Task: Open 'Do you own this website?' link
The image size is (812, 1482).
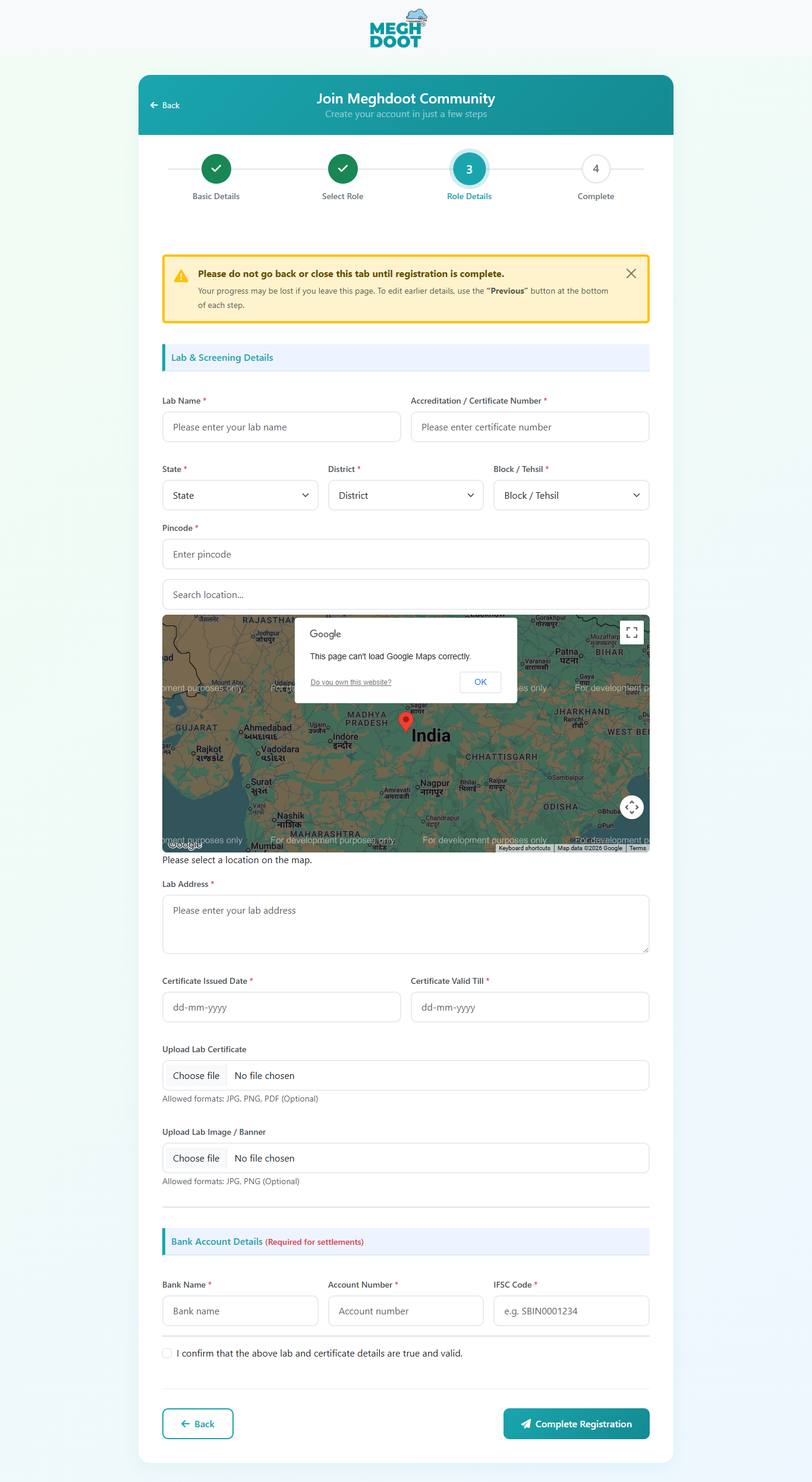Action: (x=351, y=682)
